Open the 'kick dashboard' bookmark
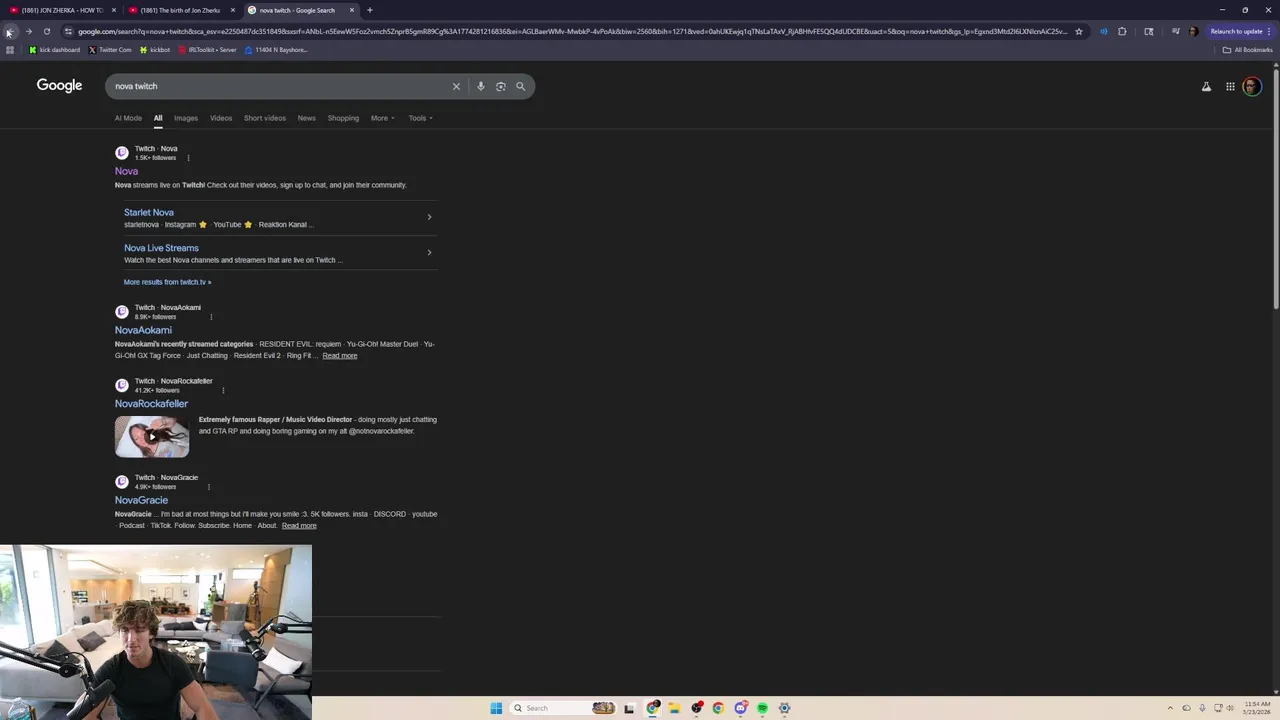 pos(54,50)
